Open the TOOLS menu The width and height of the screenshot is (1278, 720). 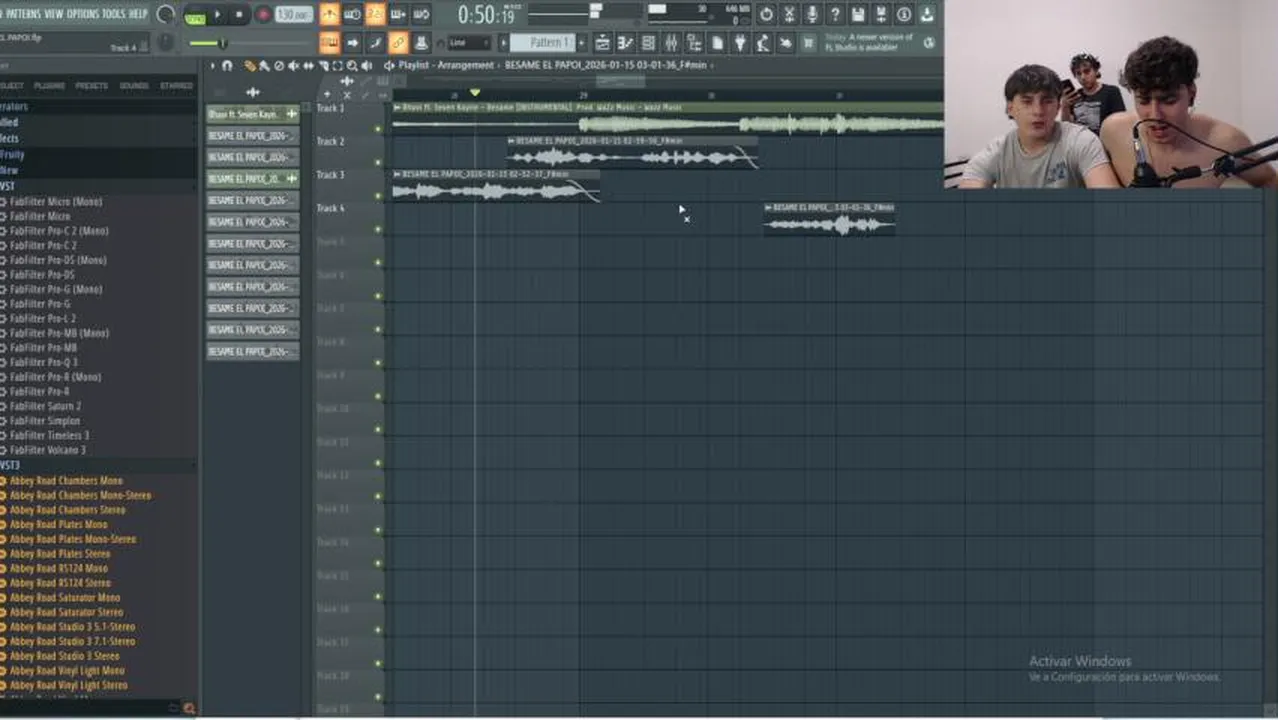point(114,13)
